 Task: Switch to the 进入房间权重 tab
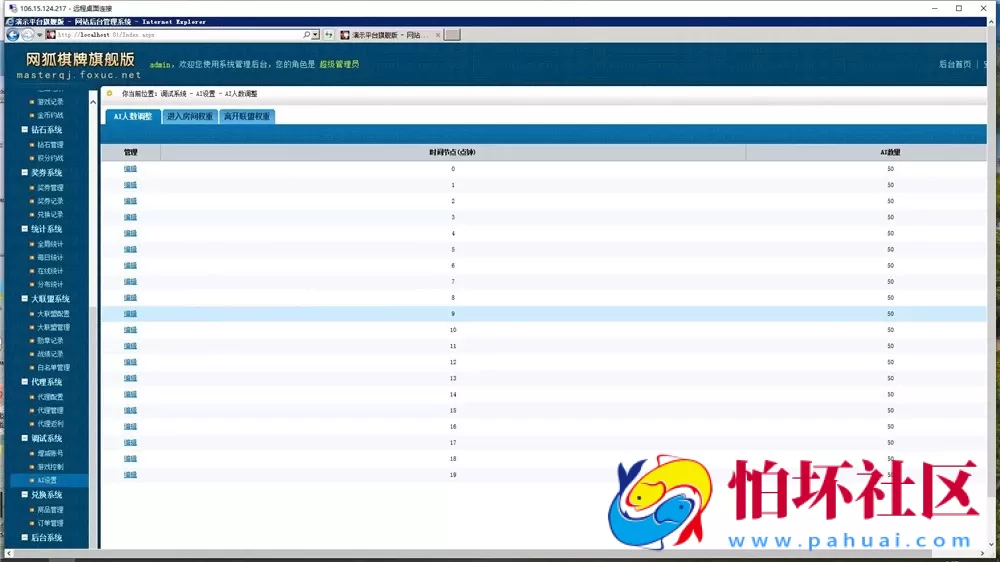189,116
